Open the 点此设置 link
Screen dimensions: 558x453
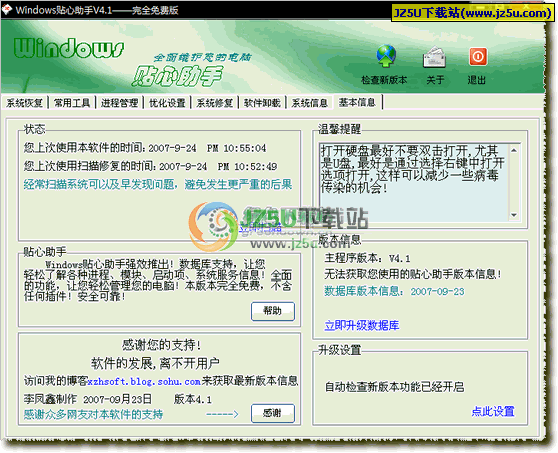(x=493, y=411)
